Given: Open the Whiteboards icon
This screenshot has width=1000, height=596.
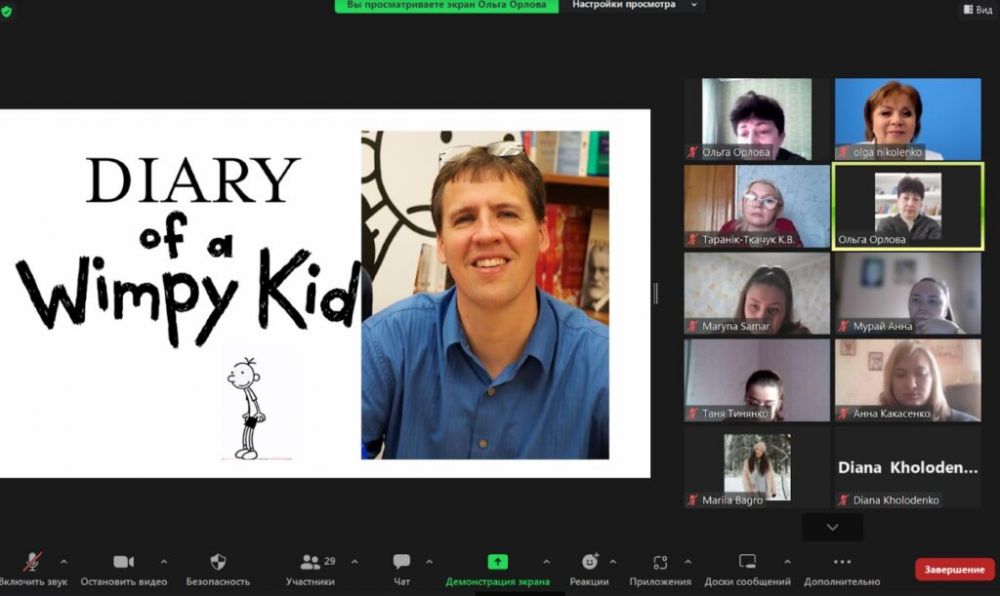Looking at the screenshot, I should pyautogui.click(x=747, y=562).
